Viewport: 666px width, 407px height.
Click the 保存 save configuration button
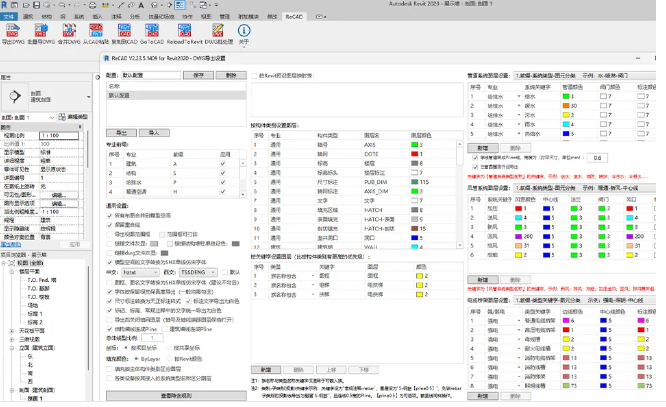click(198, 75)
